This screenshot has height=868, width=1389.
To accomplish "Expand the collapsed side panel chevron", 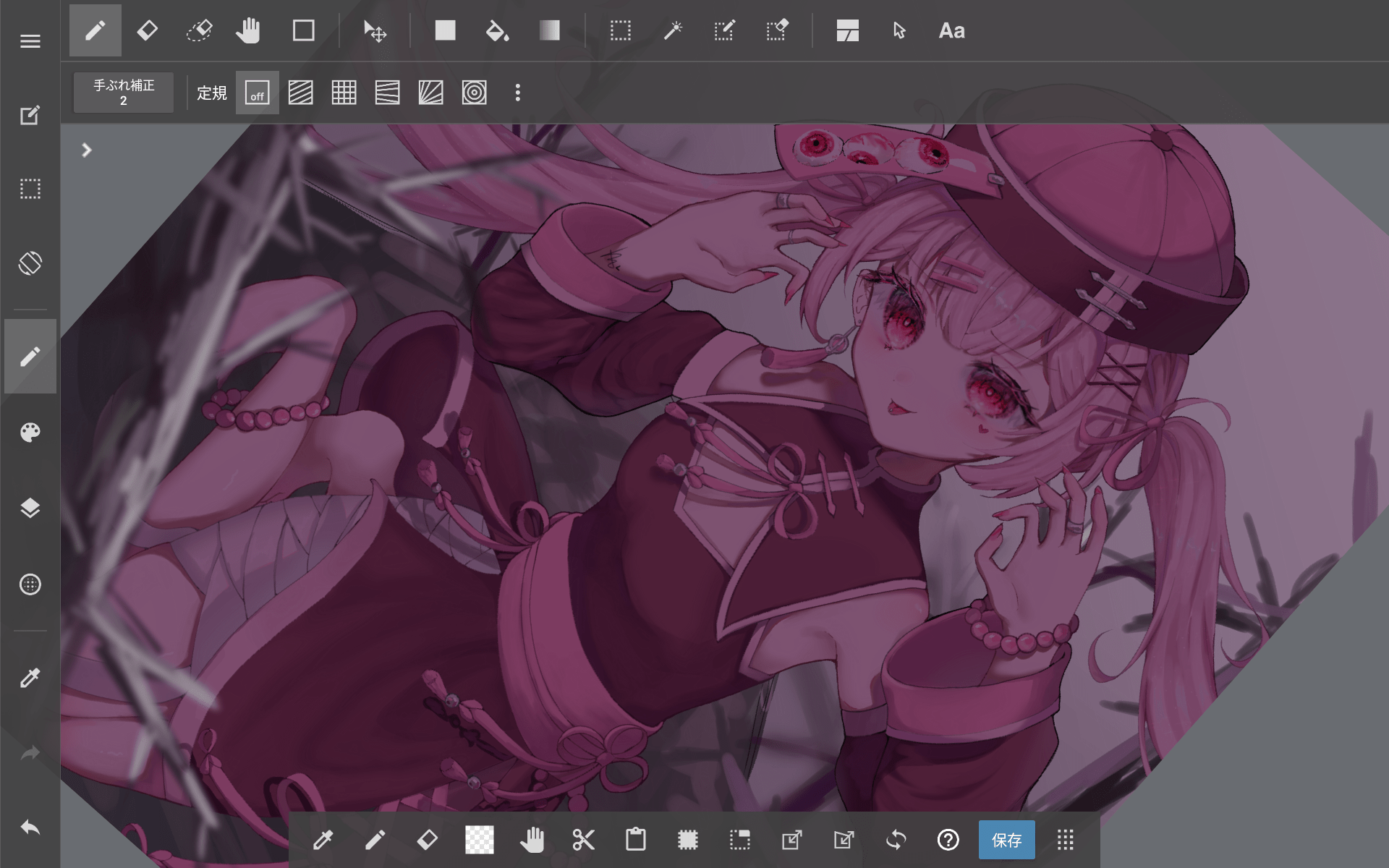I will pos(87,150).
